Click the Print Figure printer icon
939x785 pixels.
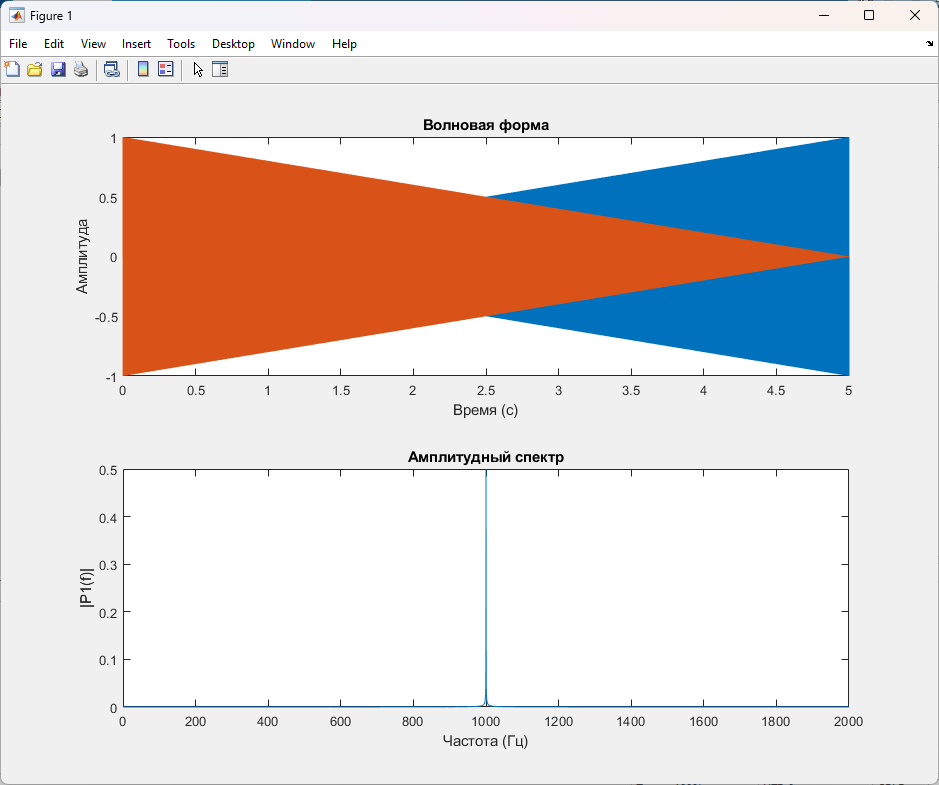pos(81,69)
